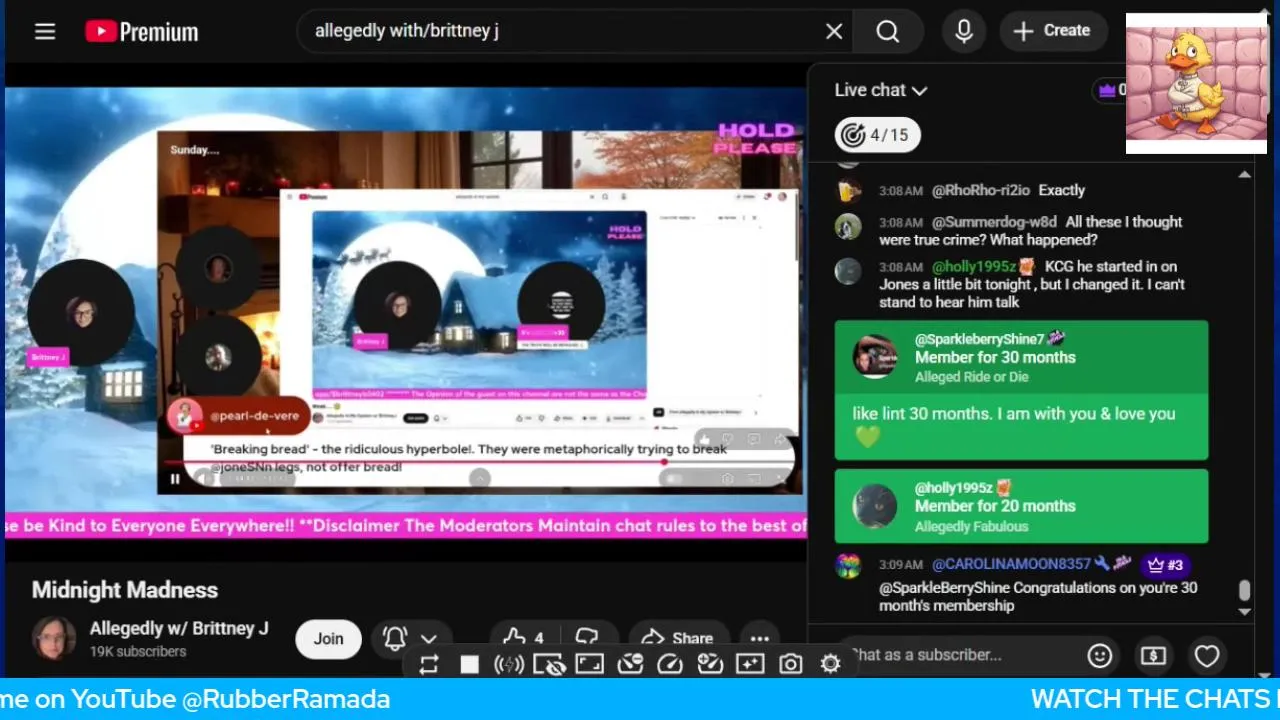Viewport: 1280px width, 720px height.
Task: Toggle the notification bell
Action: (x=395, y=639)
